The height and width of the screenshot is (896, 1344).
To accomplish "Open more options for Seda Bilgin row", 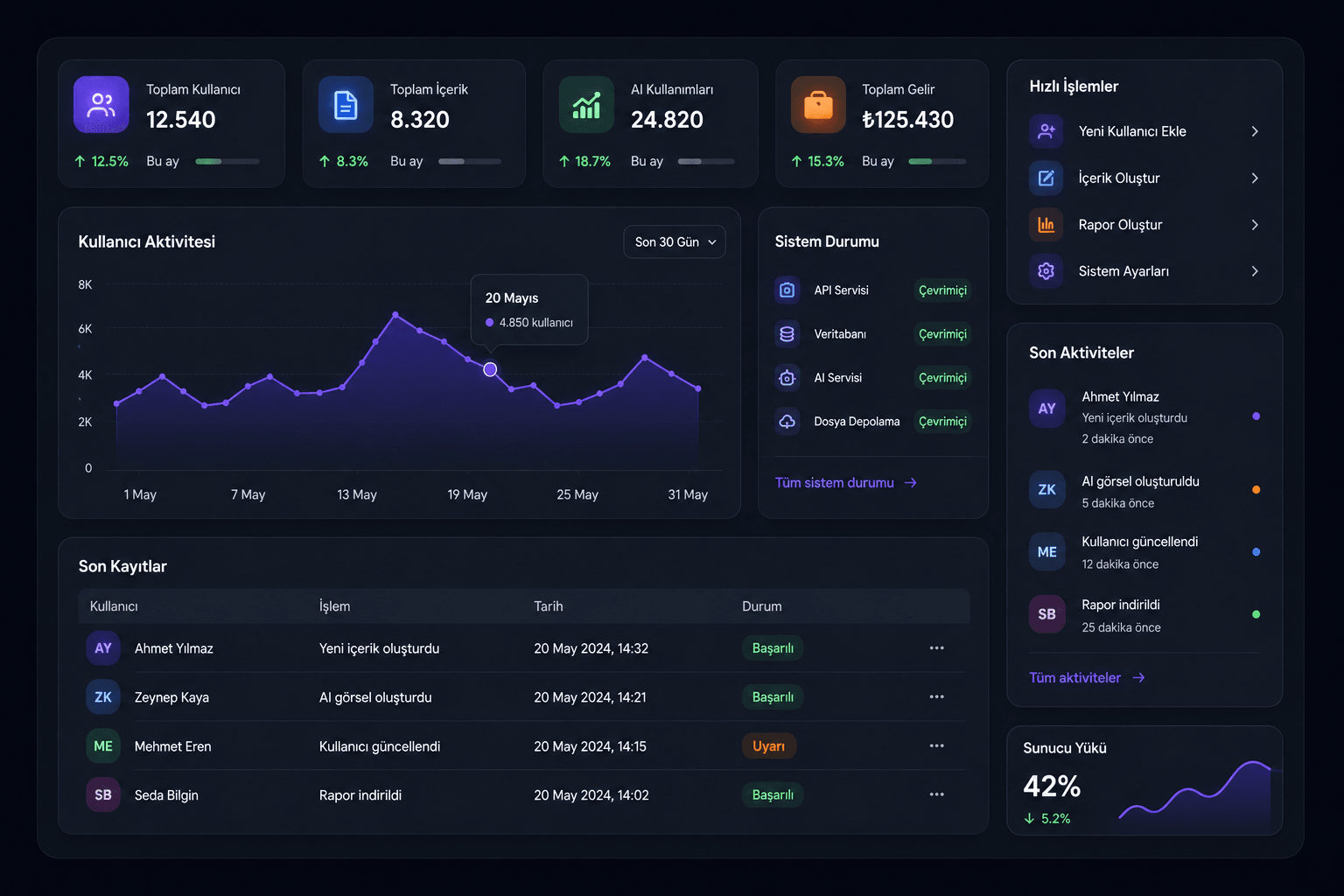I will pos(937,794).
